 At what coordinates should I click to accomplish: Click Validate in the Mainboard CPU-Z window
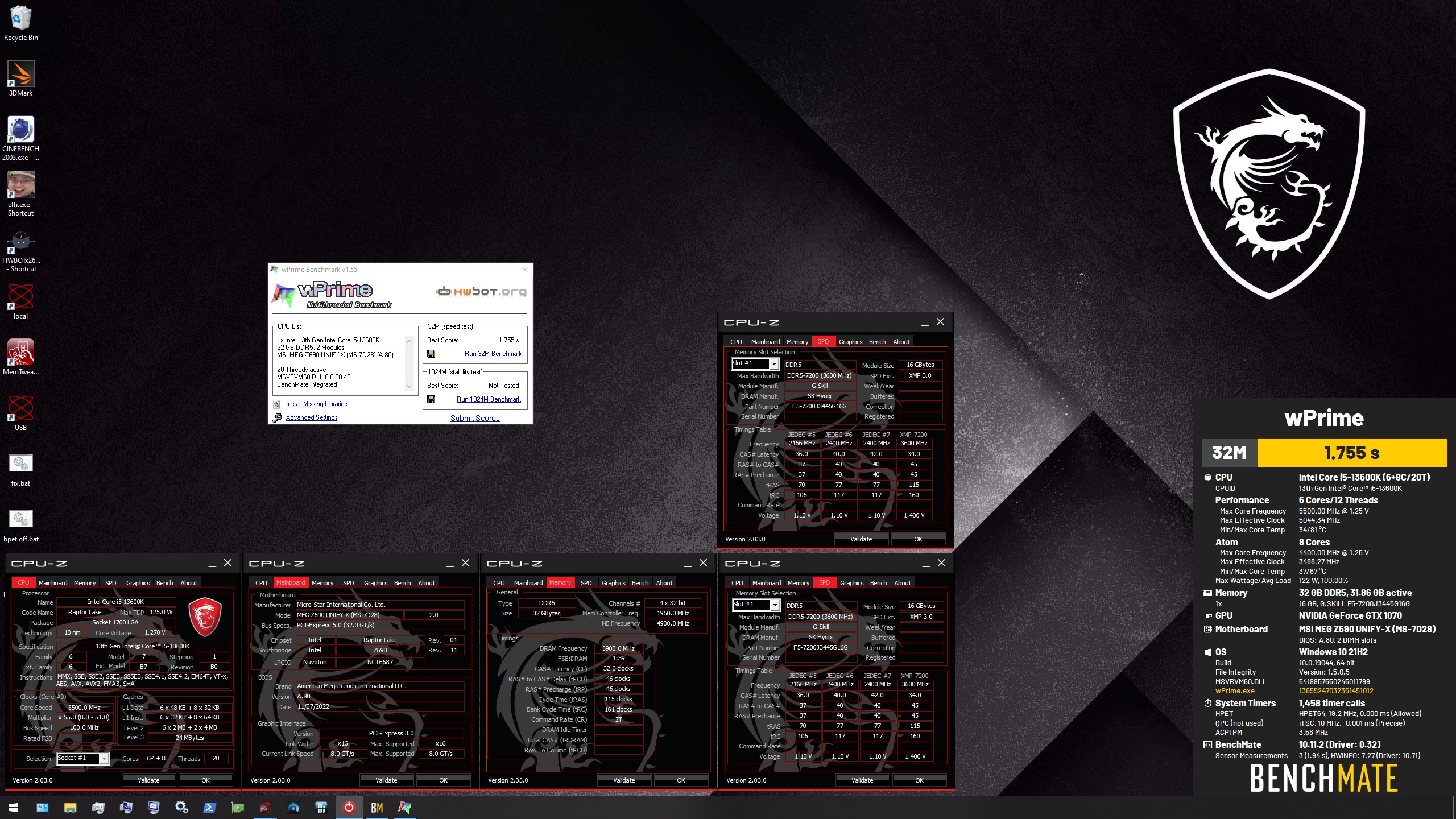(386, 780)
